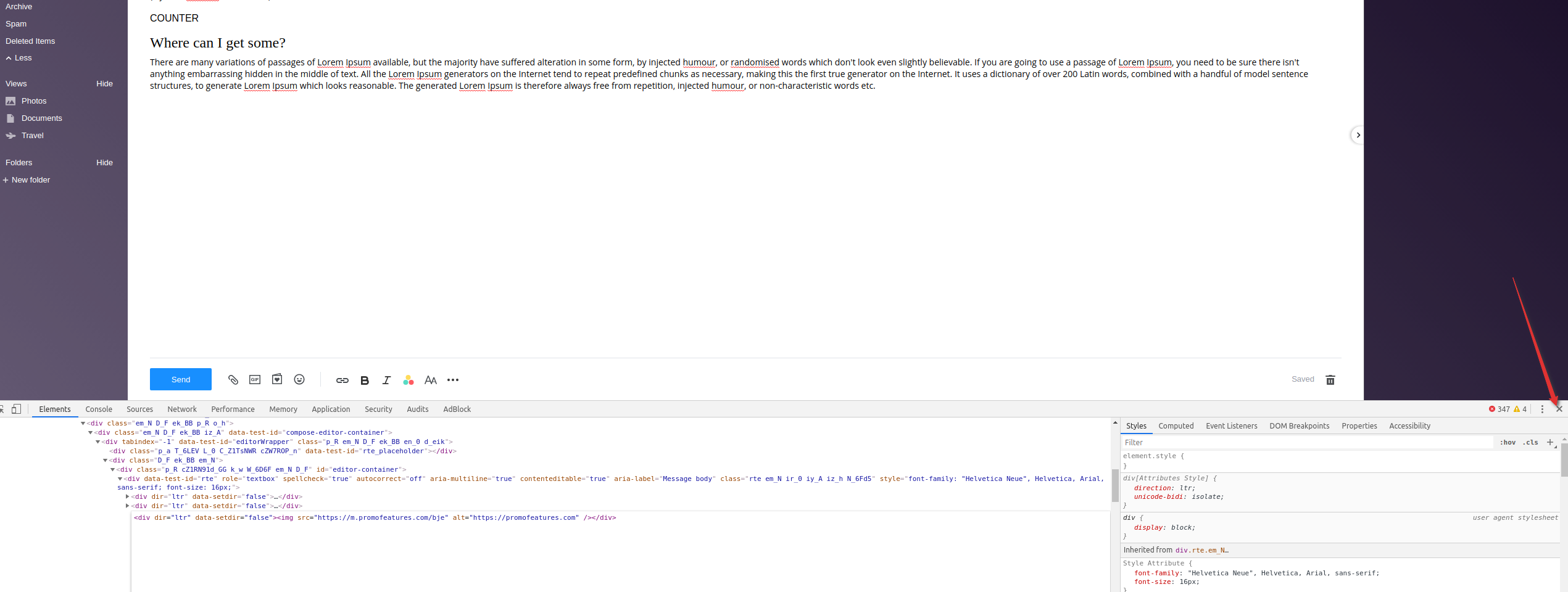Open the emoji picker
1568x592 pixels.
pyautogui.click(x=299, y=379)
